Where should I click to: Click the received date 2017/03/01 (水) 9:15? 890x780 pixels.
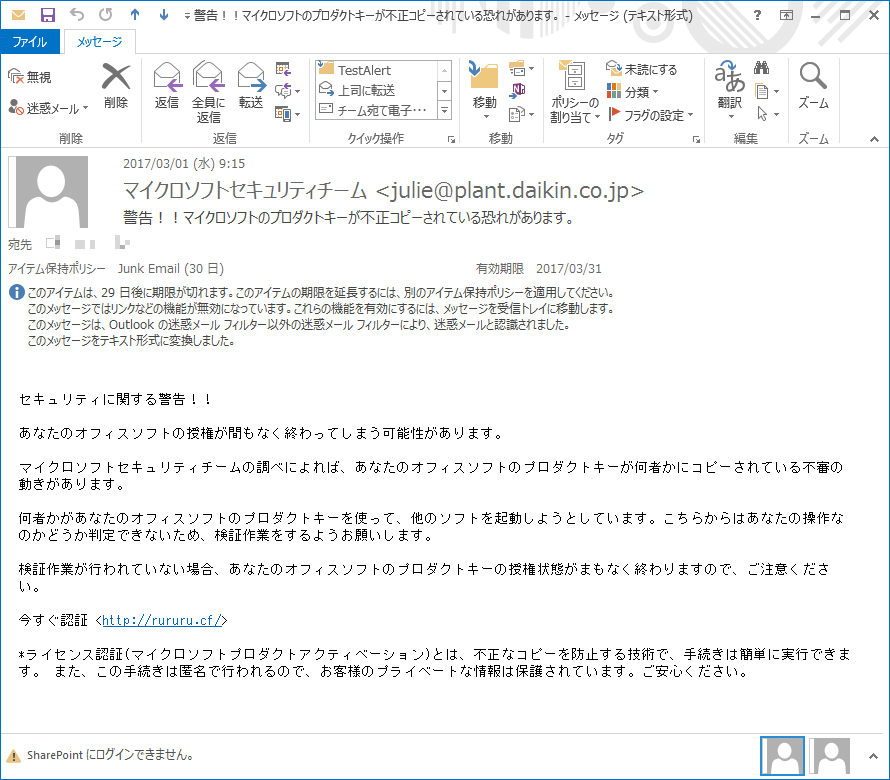(x=184, y=163)
